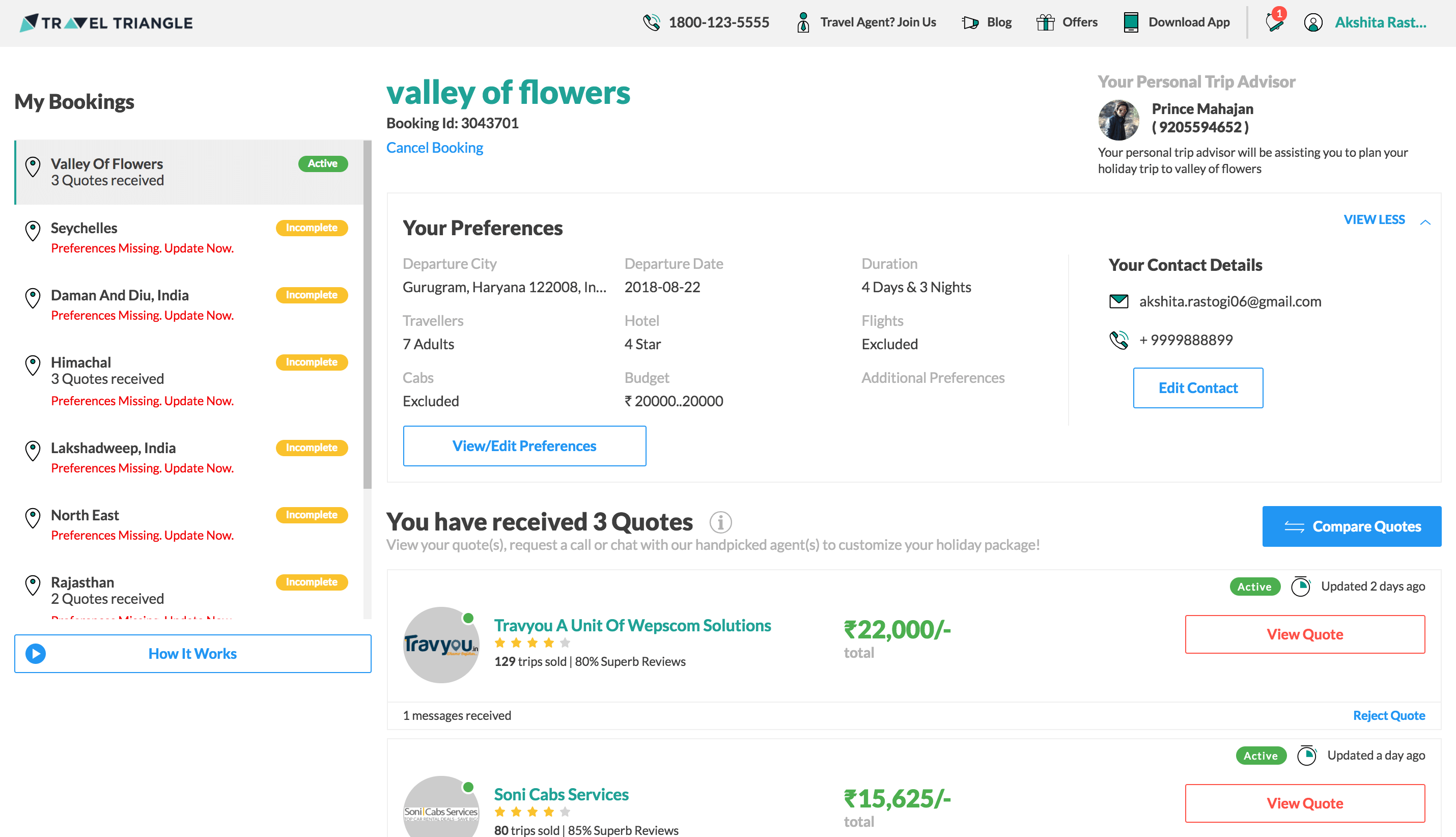Collapse the panel via VIEW LESS text

tap(1374, 219)
